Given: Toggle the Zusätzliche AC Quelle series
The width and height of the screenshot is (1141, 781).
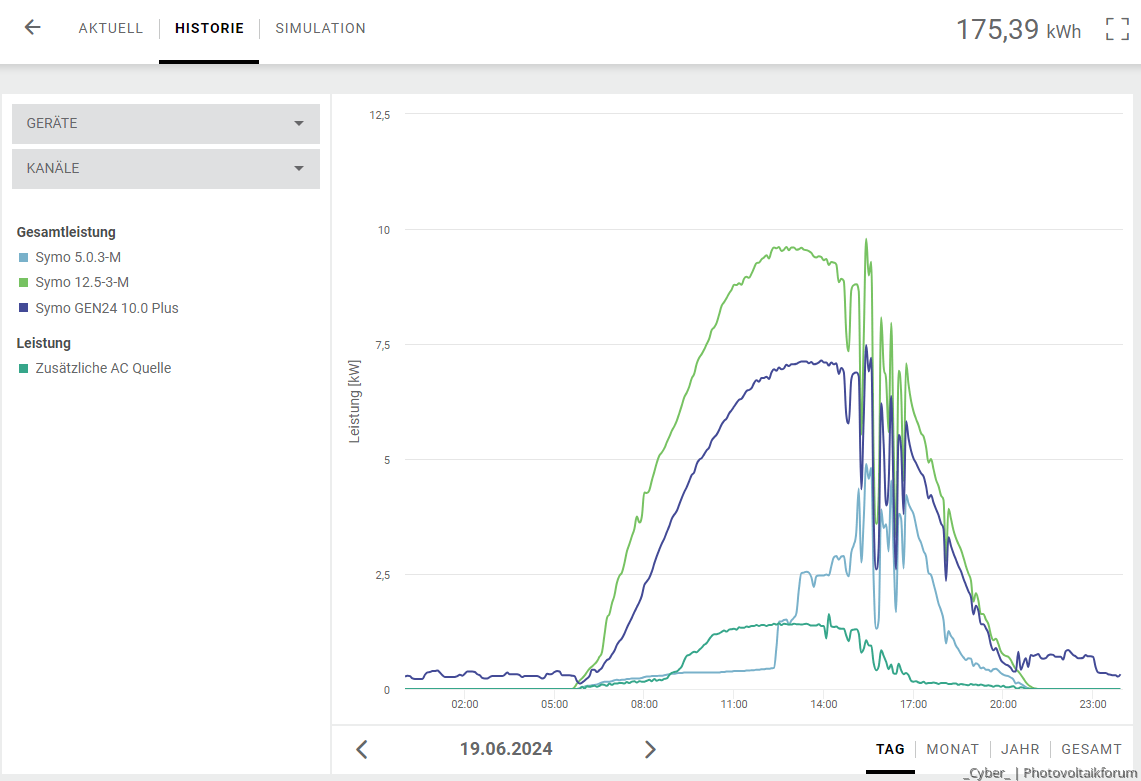Looking at the screenshot, I should coord(103,368).
